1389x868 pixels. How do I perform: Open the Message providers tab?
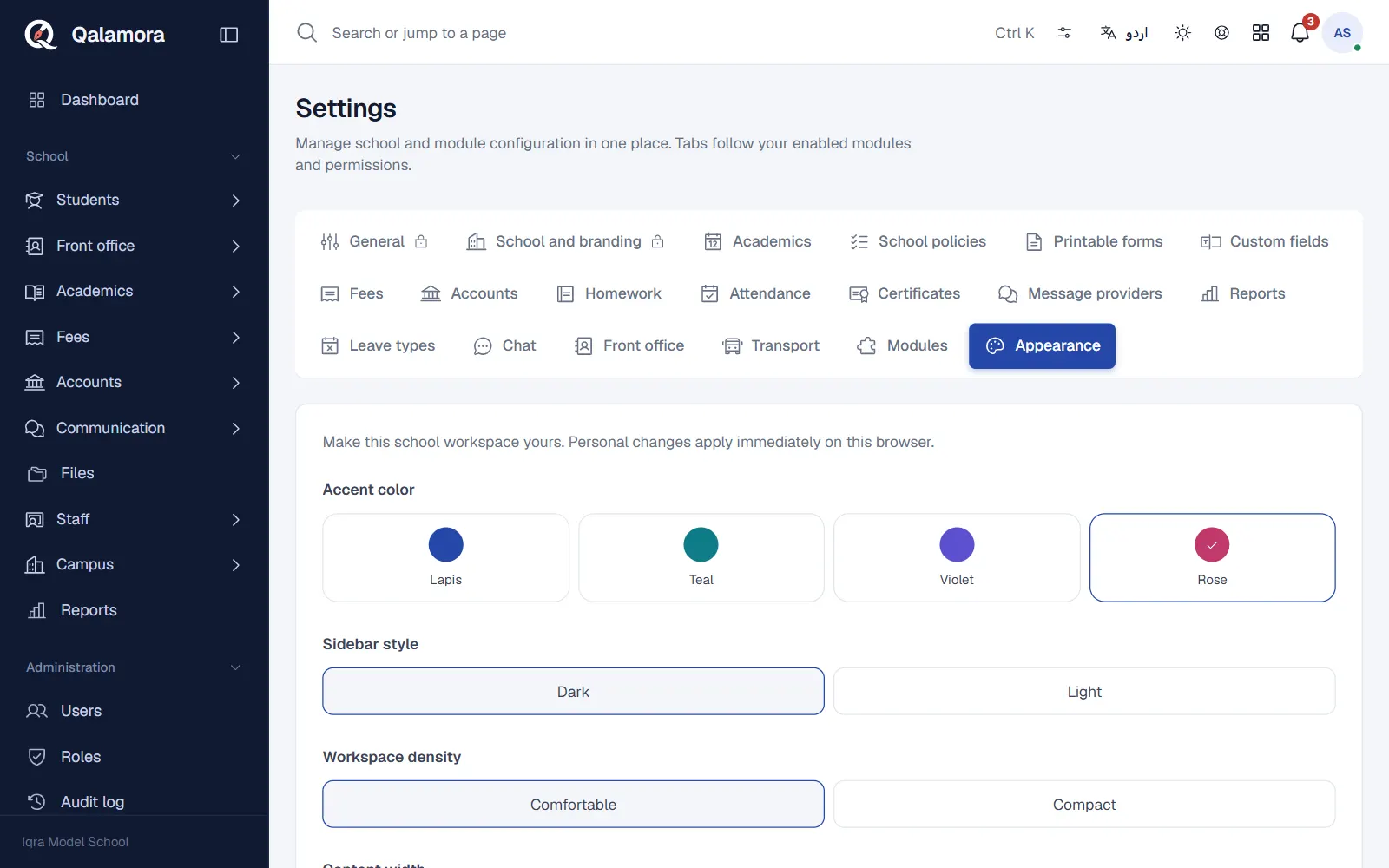1080,293
